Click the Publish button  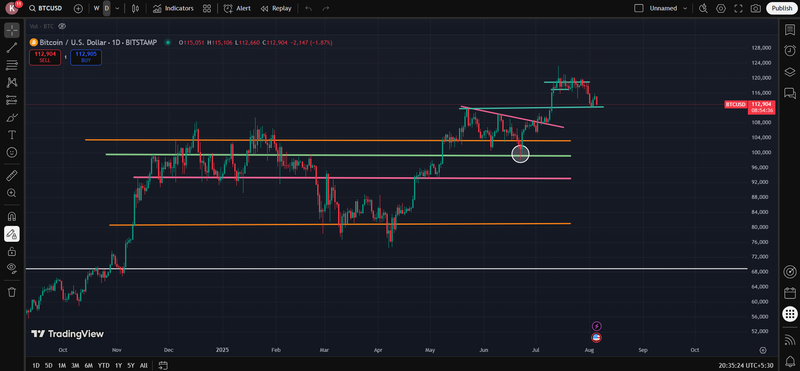[782, 8]
